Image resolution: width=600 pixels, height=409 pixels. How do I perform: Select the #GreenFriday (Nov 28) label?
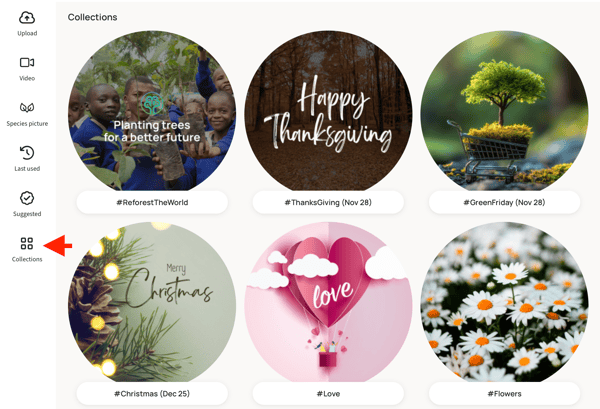[504, 202]
